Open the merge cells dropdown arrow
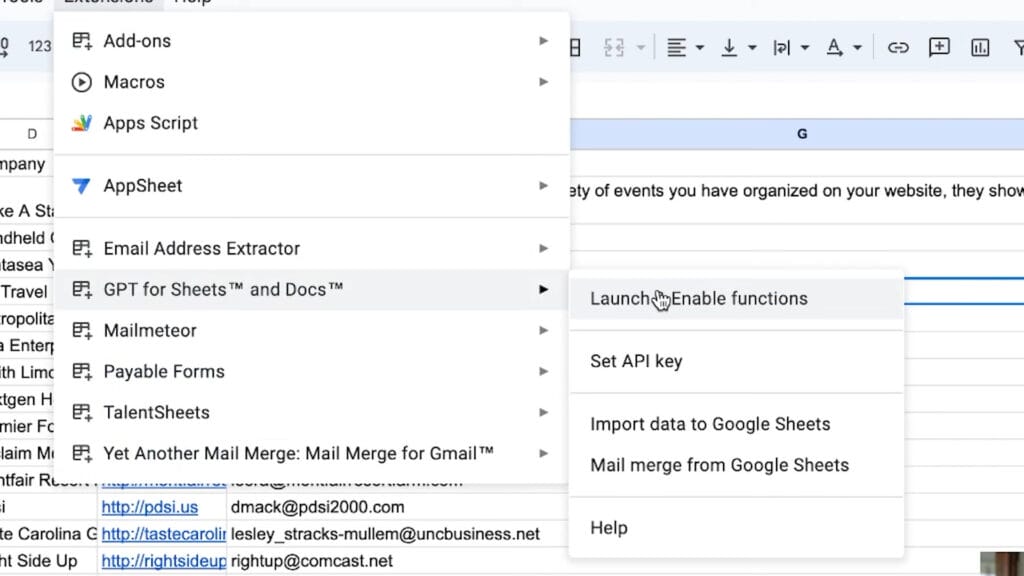 pos(641,48)
